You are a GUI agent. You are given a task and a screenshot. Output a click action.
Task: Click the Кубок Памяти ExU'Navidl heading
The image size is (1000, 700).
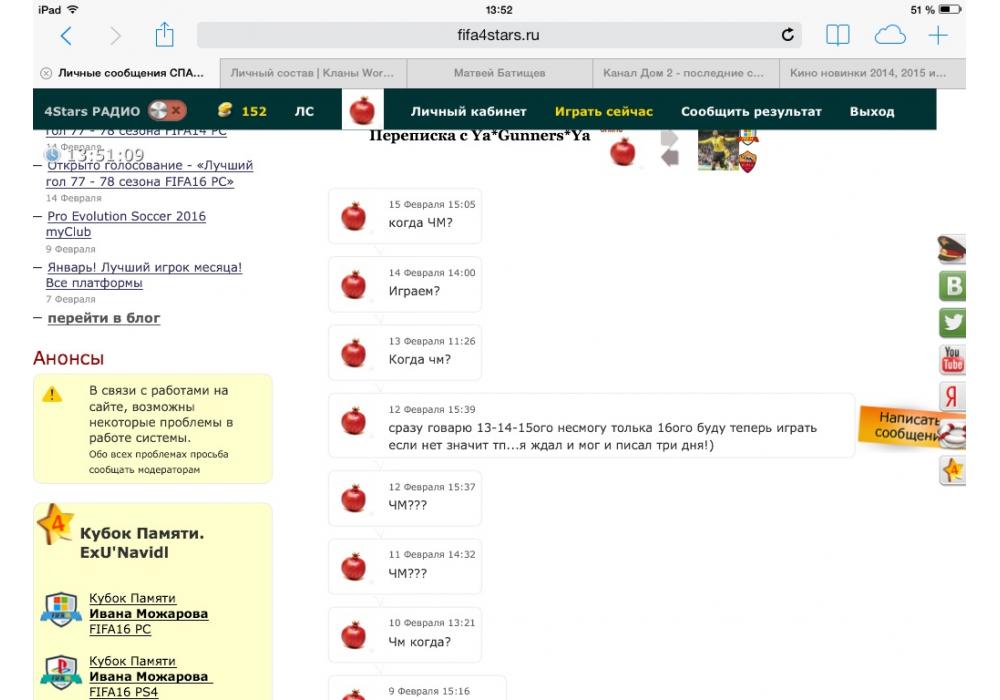[x=142, y=543]
